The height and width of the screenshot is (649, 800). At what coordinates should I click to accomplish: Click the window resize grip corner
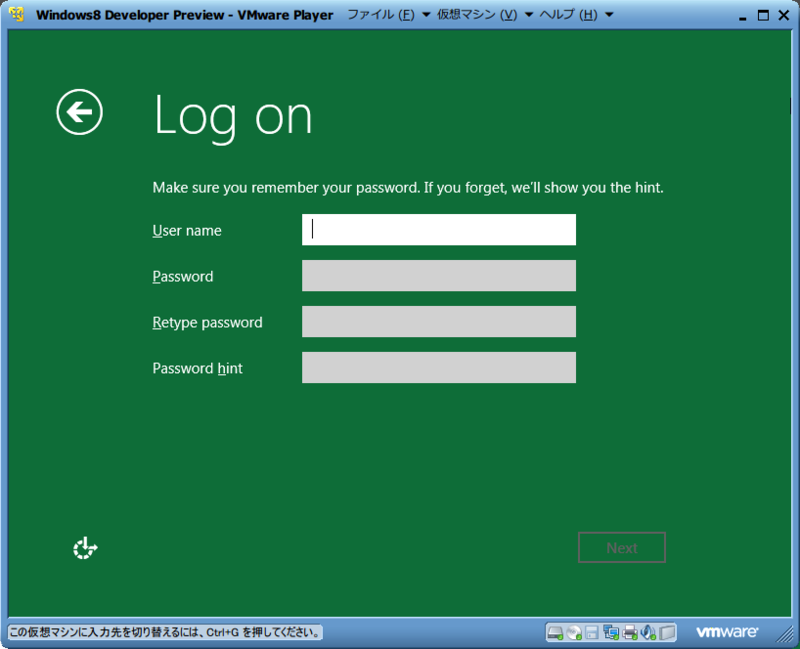[784, 634]
